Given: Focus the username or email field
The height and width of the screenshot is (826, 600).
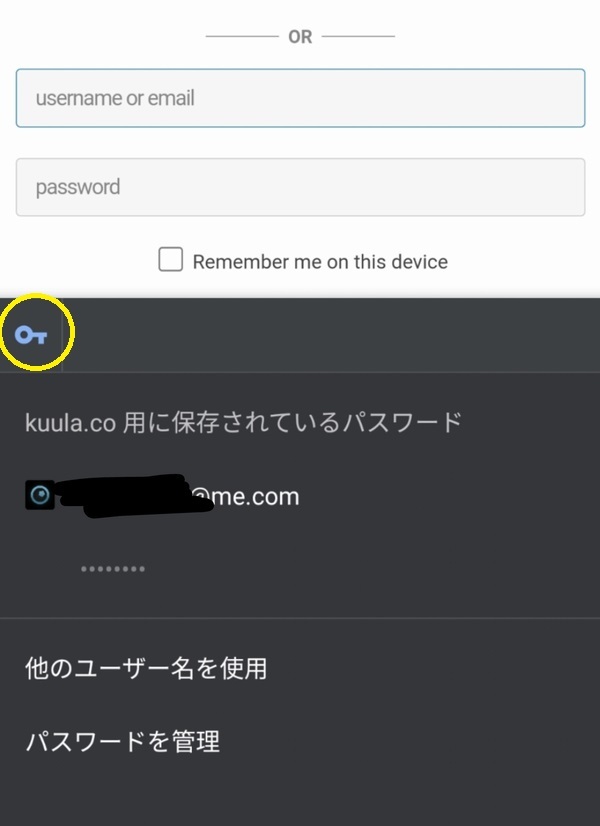Looking at the screenshot, I should pos(300,98).
